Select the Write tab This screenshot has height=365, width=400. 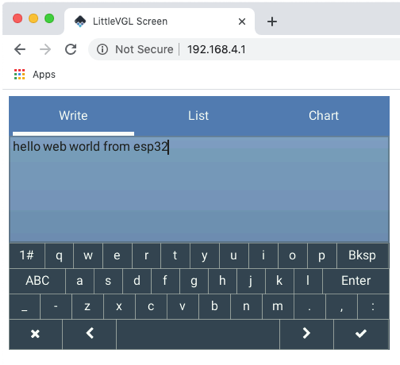73,116
